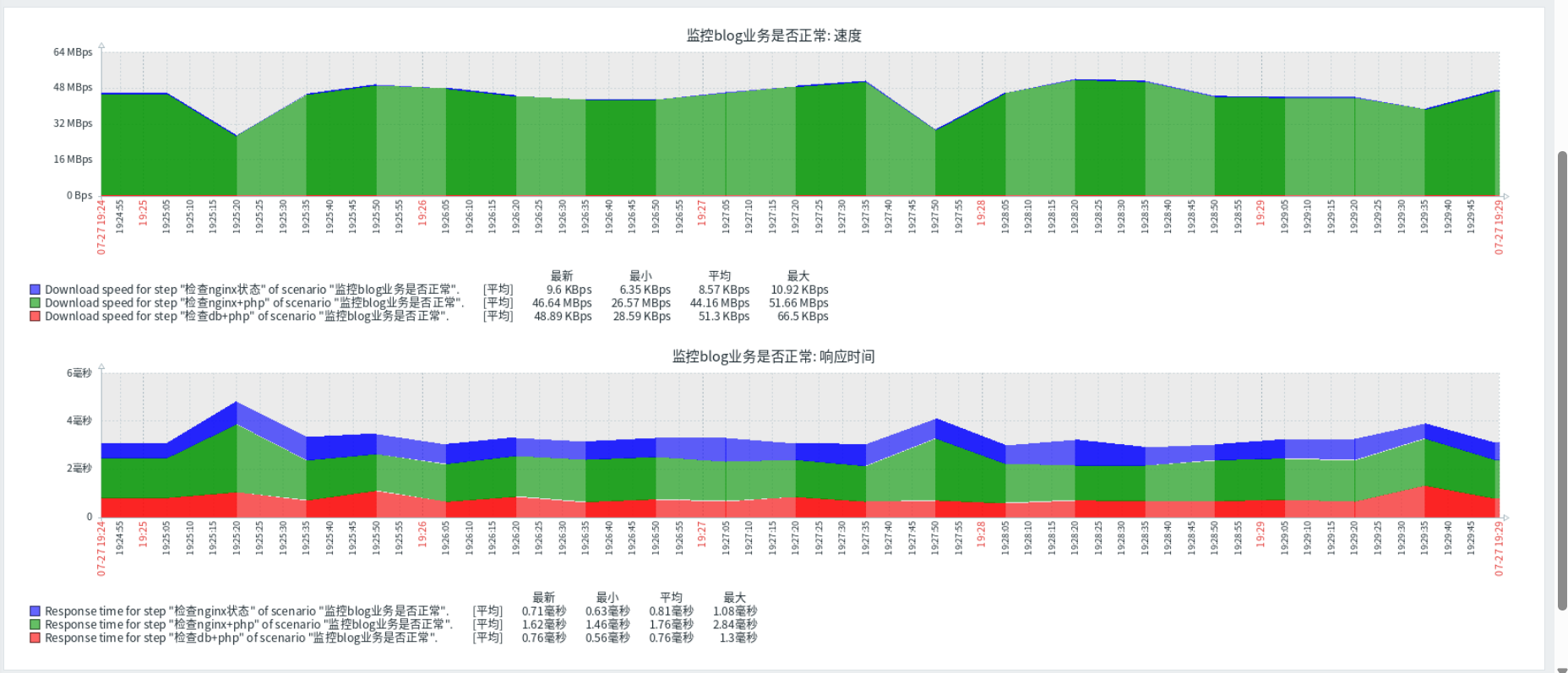Click blue swatch for nginx状态 response time
1568x673 pixels.
point(35,611)
